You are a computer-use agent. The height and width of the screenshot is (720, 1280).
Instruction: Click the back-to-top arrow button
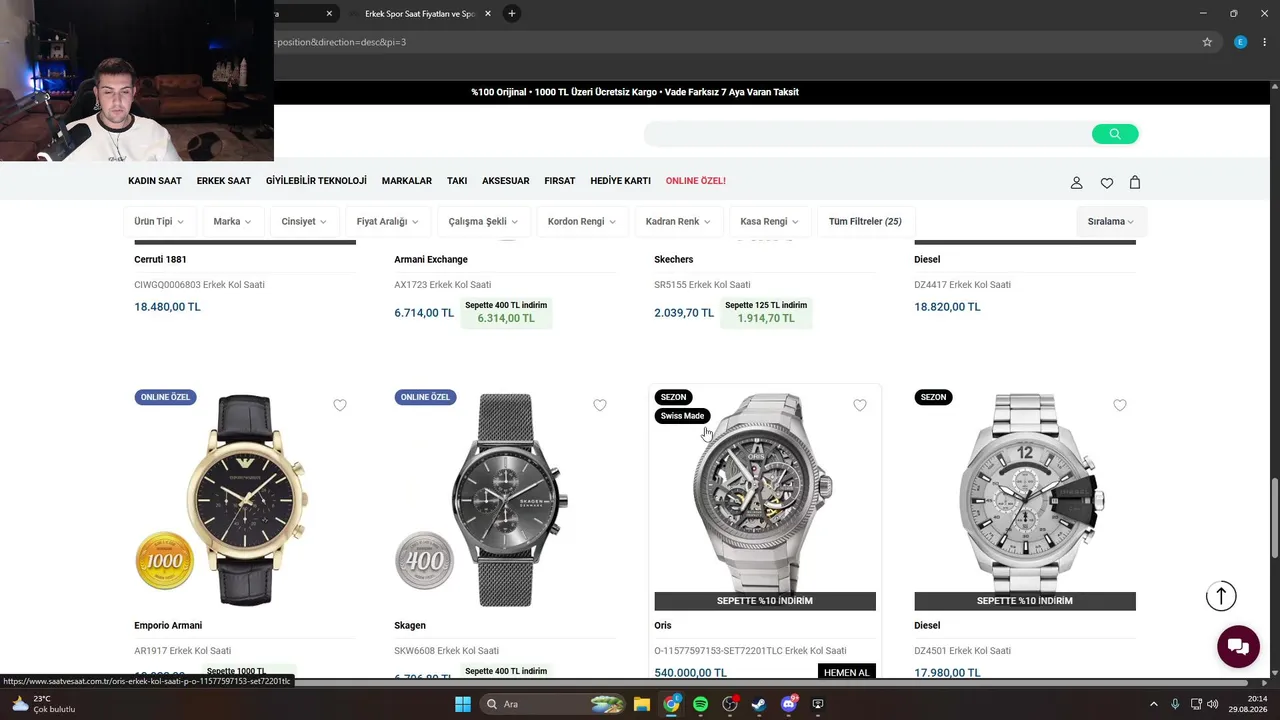(x=1221, y=596)
